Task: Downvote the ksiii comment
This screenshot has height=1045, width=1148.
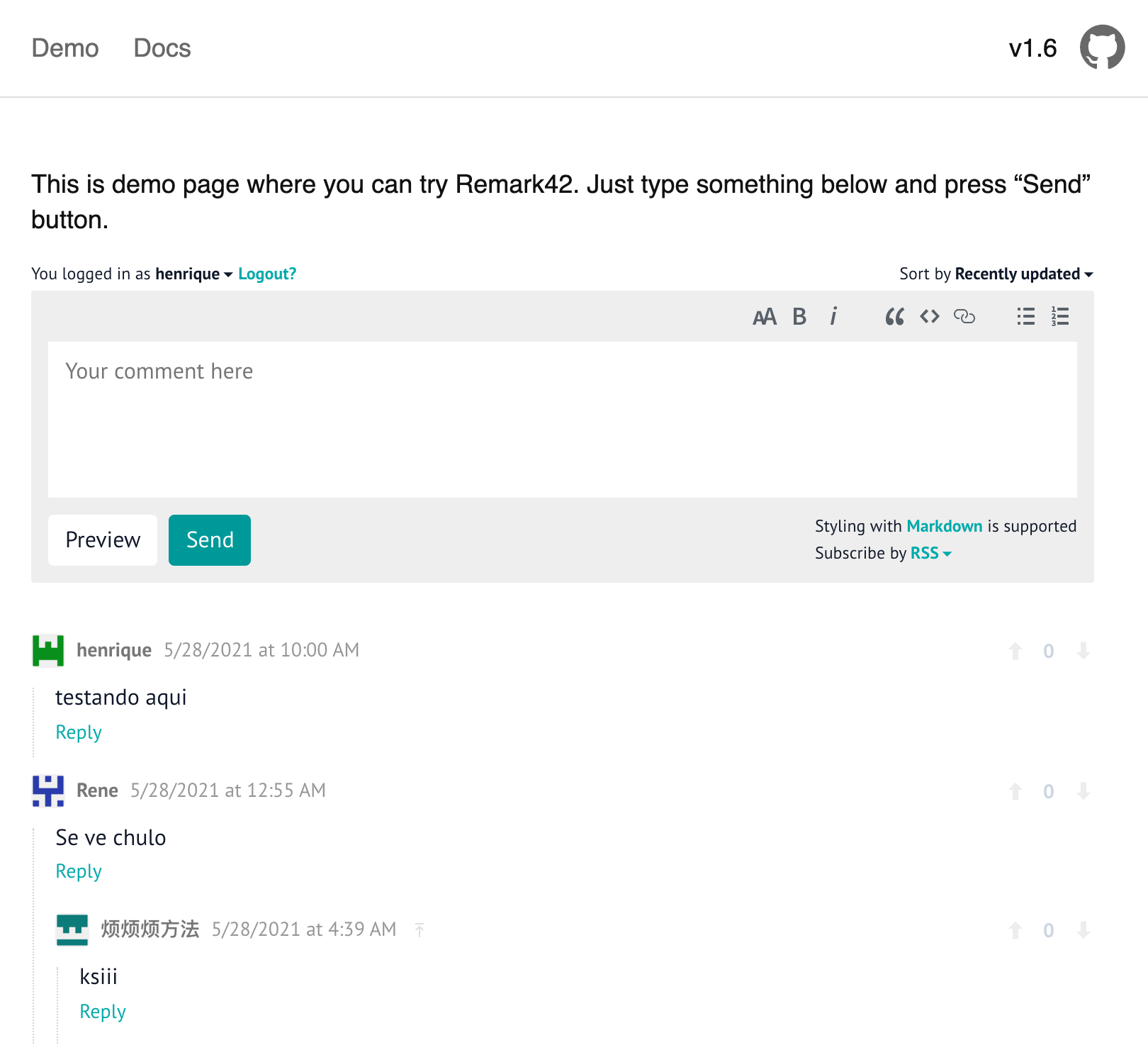Action: click(x=1083, y=930)
